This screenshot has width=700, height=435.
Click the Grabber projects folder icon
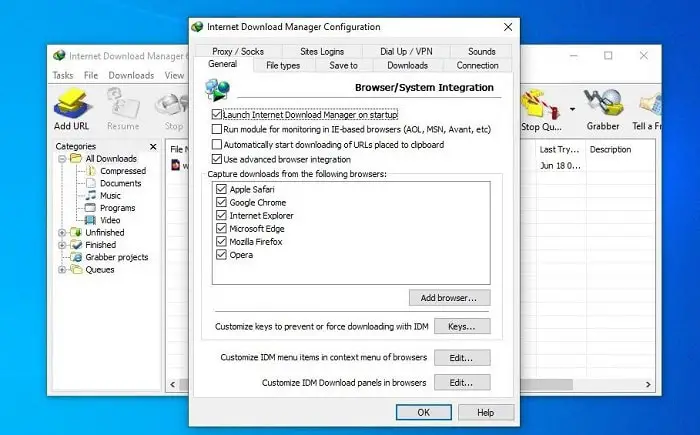[x=76, y=257]
